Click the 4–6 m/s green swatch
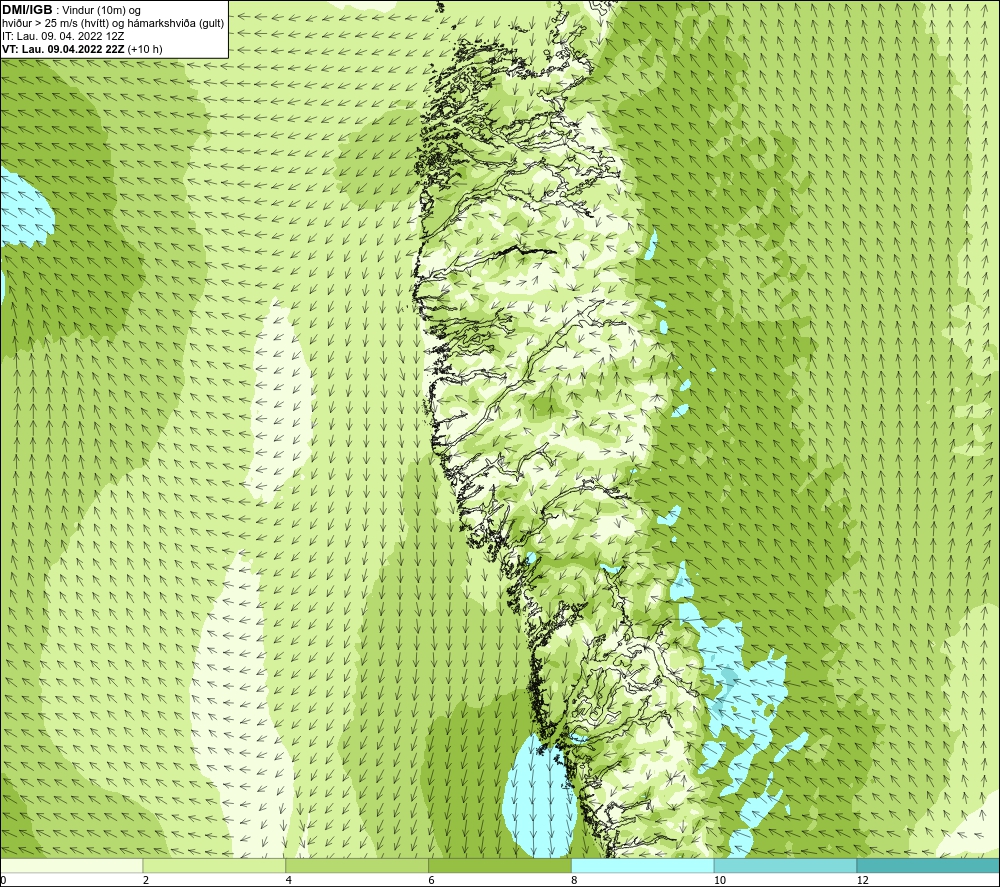The width and height of the screenshot is (1000, 887). (x=357, y=865)
